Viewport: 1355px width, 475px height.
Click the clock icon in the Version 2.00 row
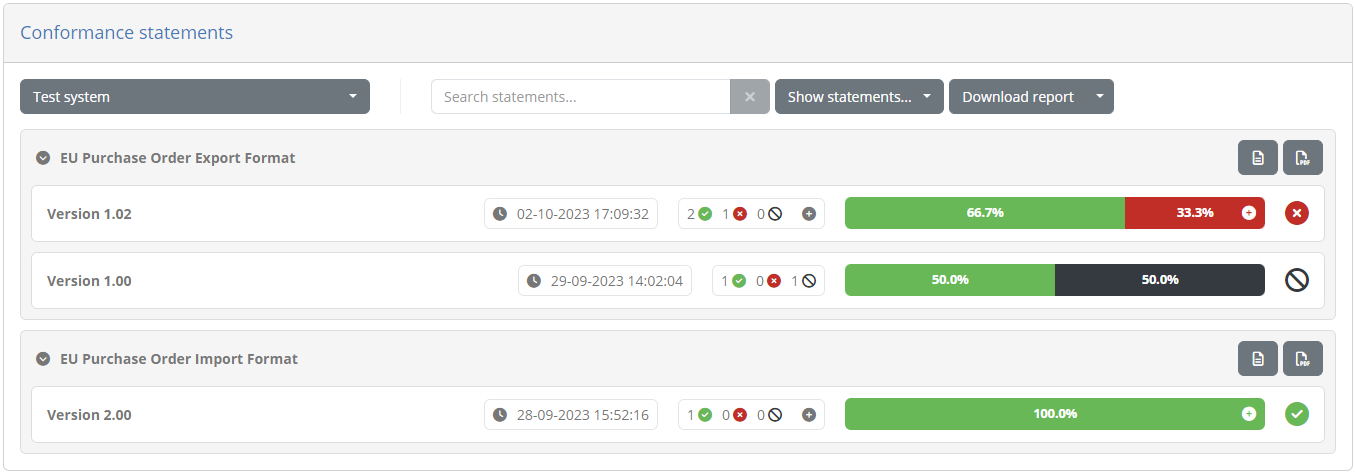tap(500, 415)
